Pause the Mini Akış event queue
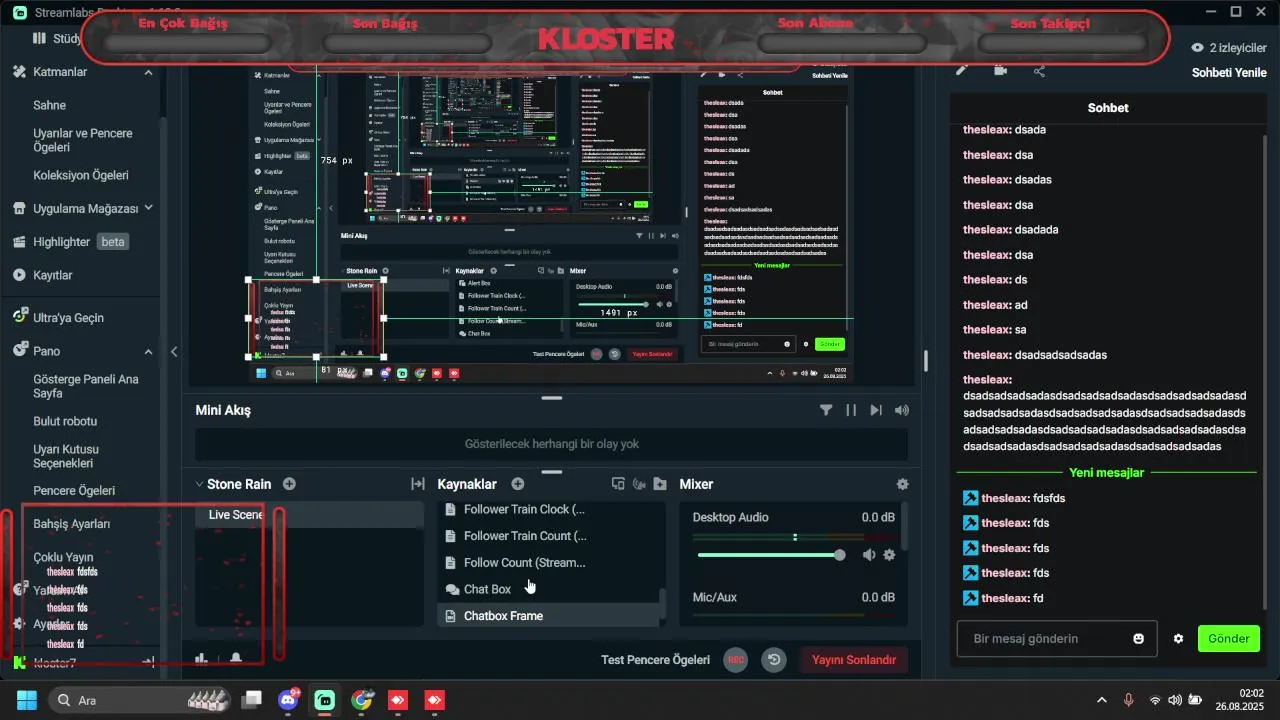 click(x=851, y=410)
